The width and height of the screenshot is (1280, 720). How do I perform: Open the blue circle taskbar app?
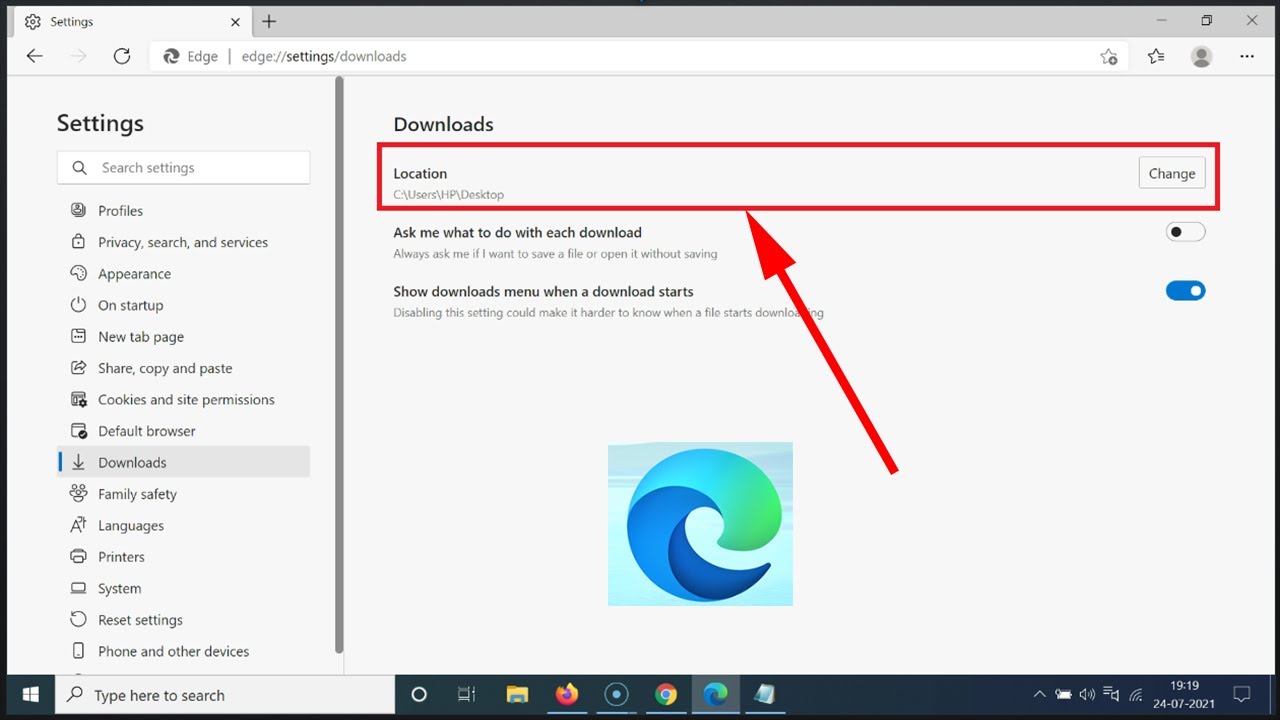point(616,695)
